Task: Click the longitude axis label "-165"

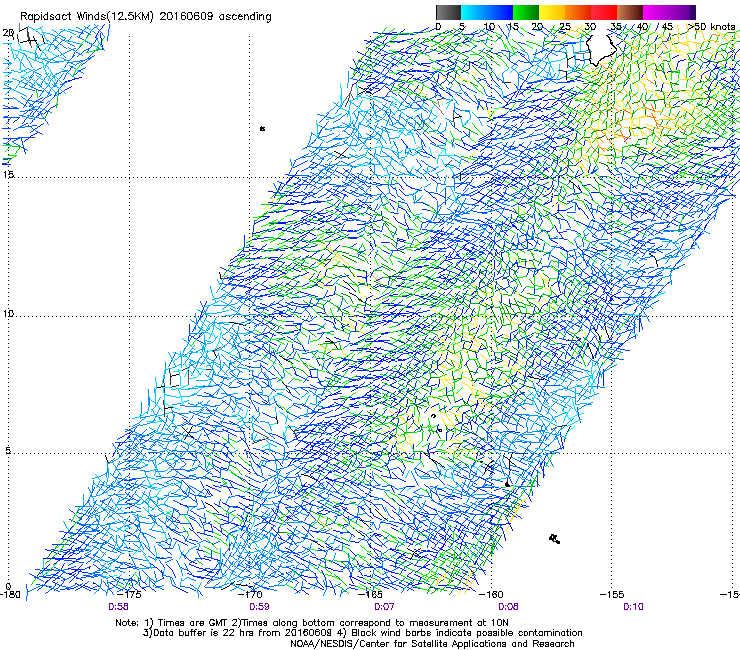Action: (370, 594)
